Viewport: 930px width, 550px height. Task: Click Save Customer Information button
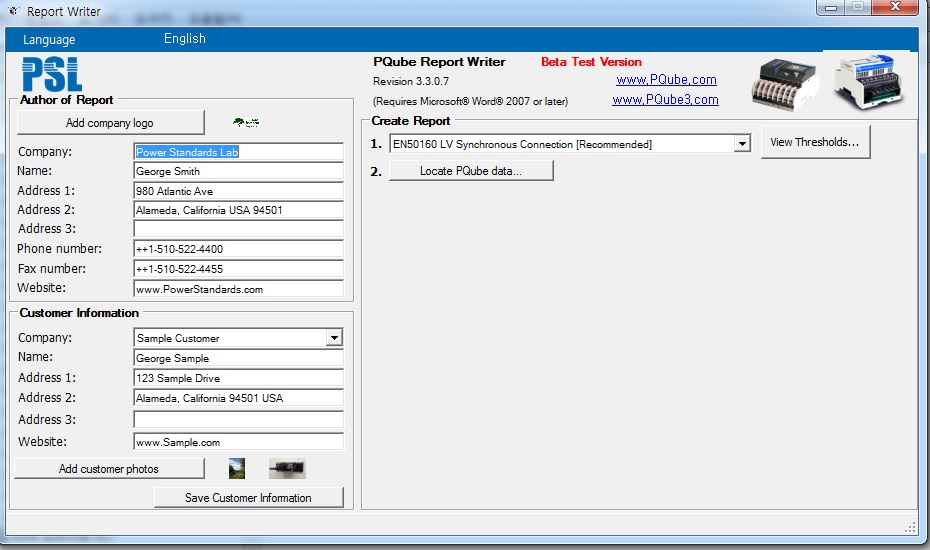click(249, 498)
